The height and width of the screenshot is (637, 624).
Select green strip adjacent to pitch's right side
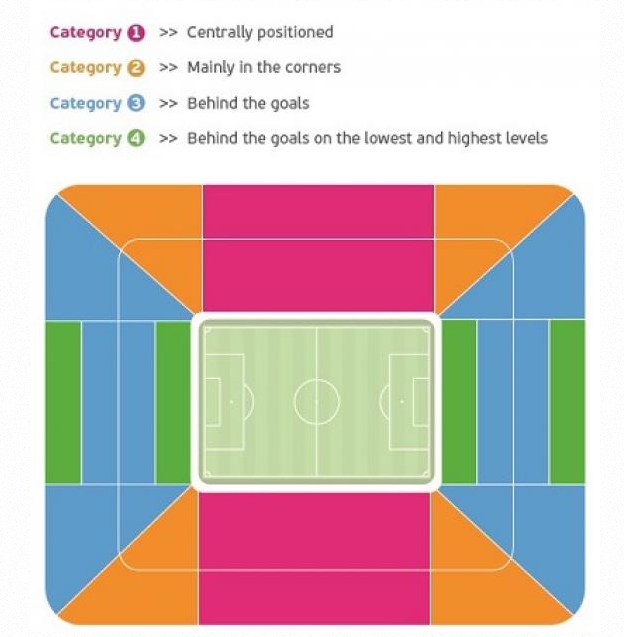pyautogui.click(x=458, y=401)
